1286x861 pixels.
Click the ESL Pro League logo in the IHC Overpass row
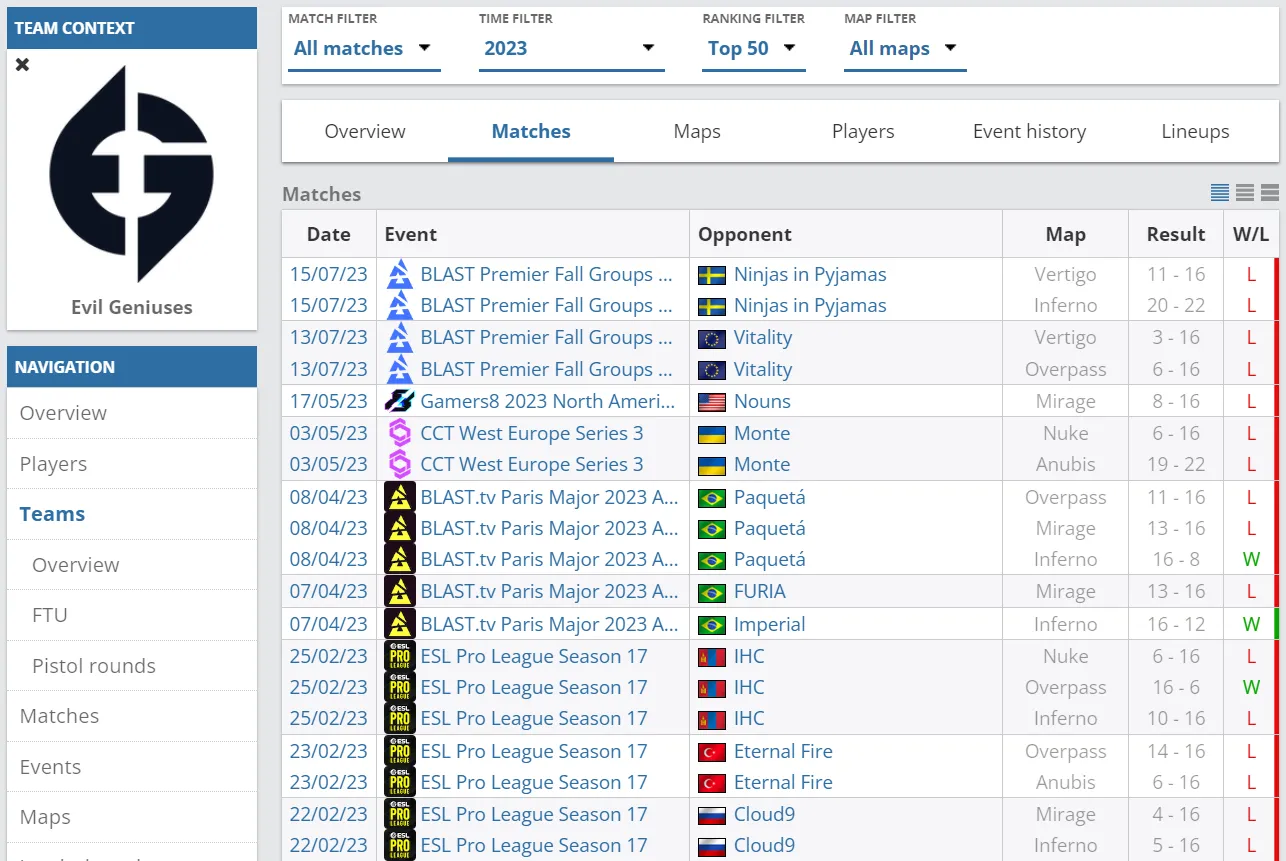coord(400,688)
